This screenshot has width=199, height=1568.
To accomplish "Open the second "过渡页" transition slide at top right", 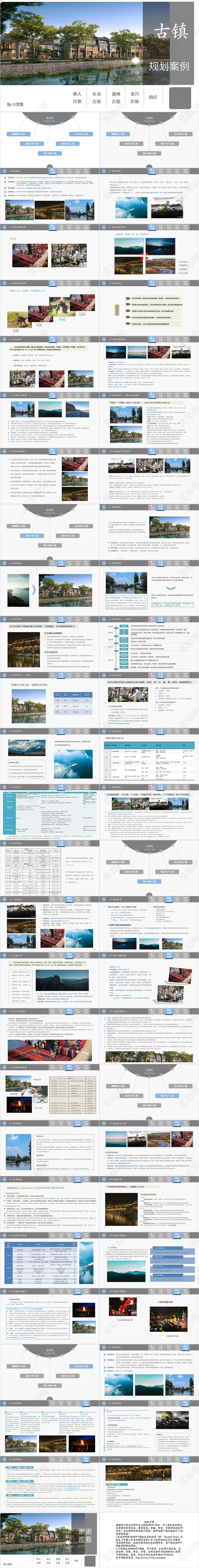I will (149, 137).
